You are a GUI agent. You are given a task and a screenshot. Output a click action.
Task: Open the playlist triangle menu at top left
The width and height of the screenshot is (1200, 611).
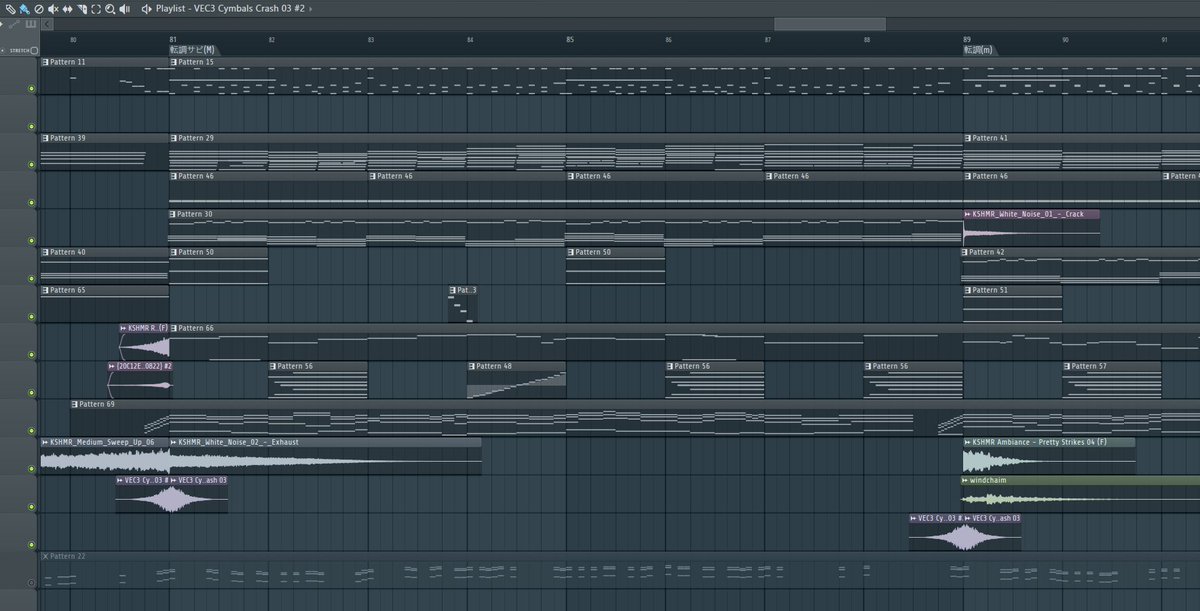[2, 23]
